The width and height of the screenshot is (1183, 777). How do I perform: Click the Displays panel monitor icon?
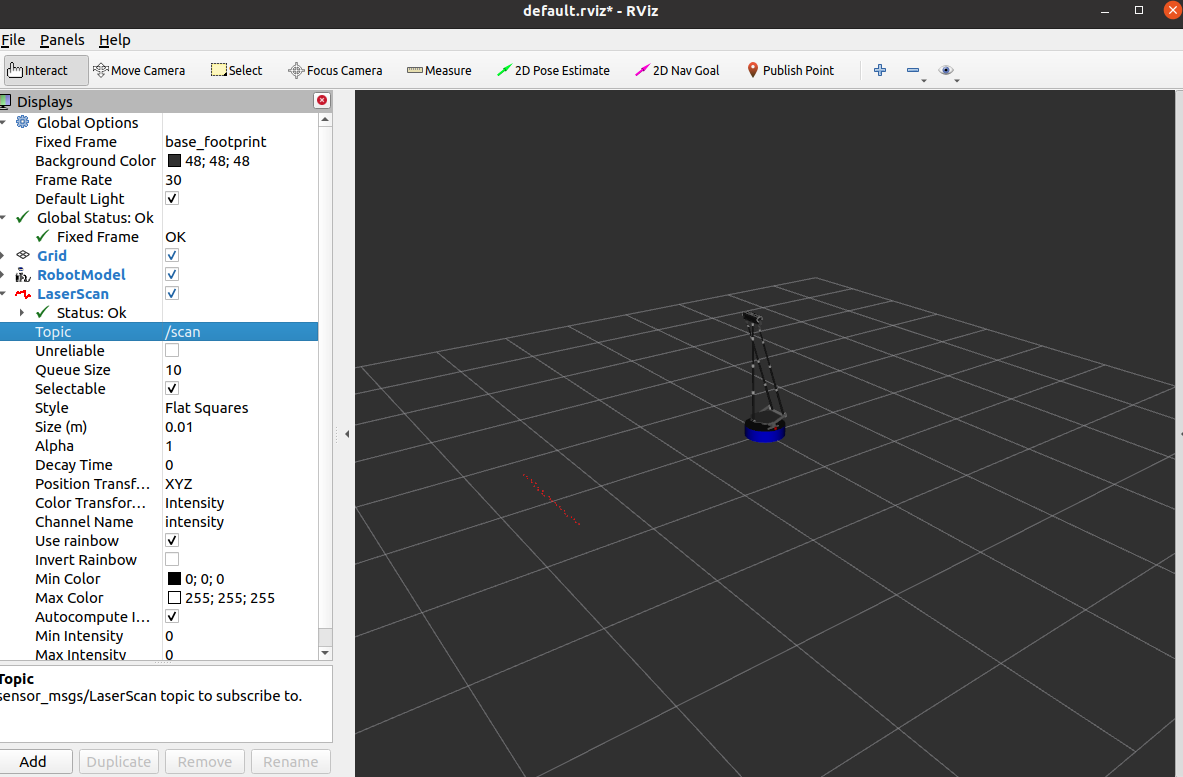5,101
